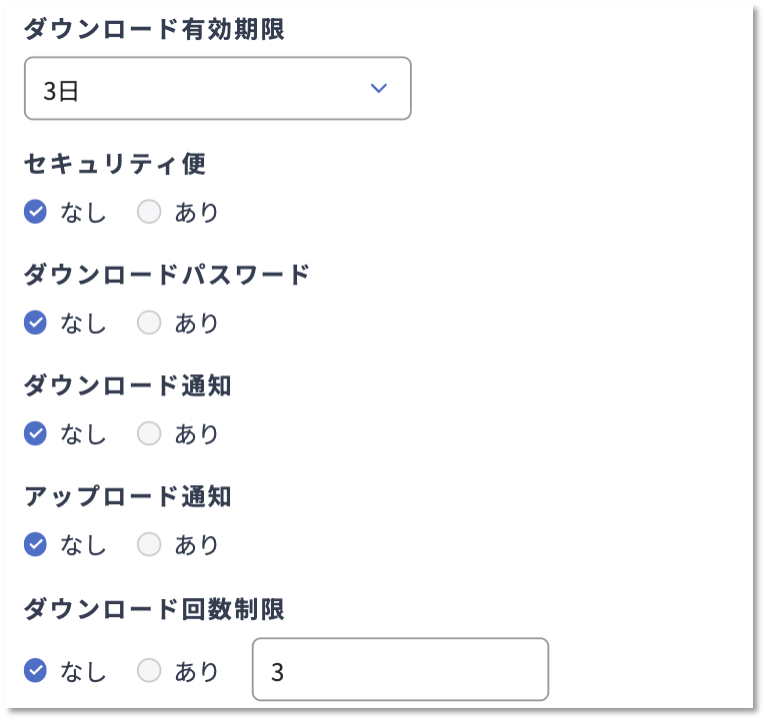The image size is (766, 722).
Task: Select なし radio button for セキュリティ便
Action: (36, 212)
